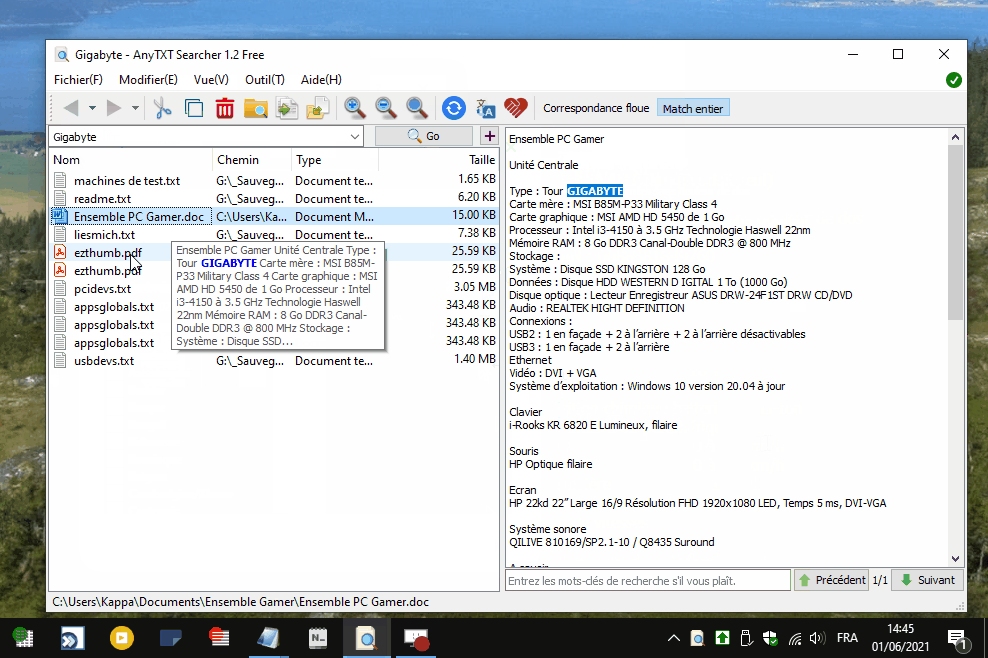Sort results by the Type column header
The height and width of the screenshot is (658, 988).
point(335,160)
